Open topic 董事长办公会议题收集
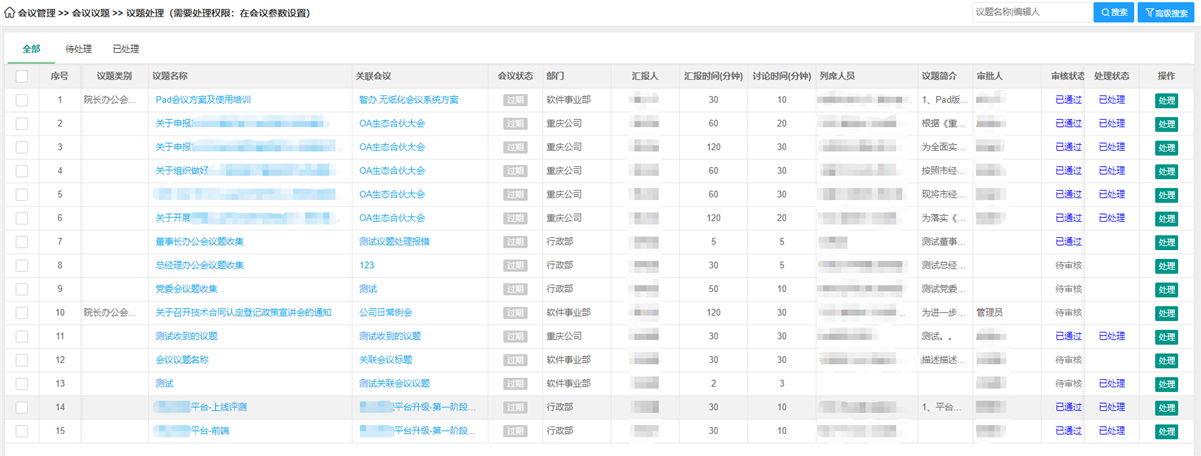Viewport: 1201px width, 456px height. pyautogui.click(x=200, y=242)
